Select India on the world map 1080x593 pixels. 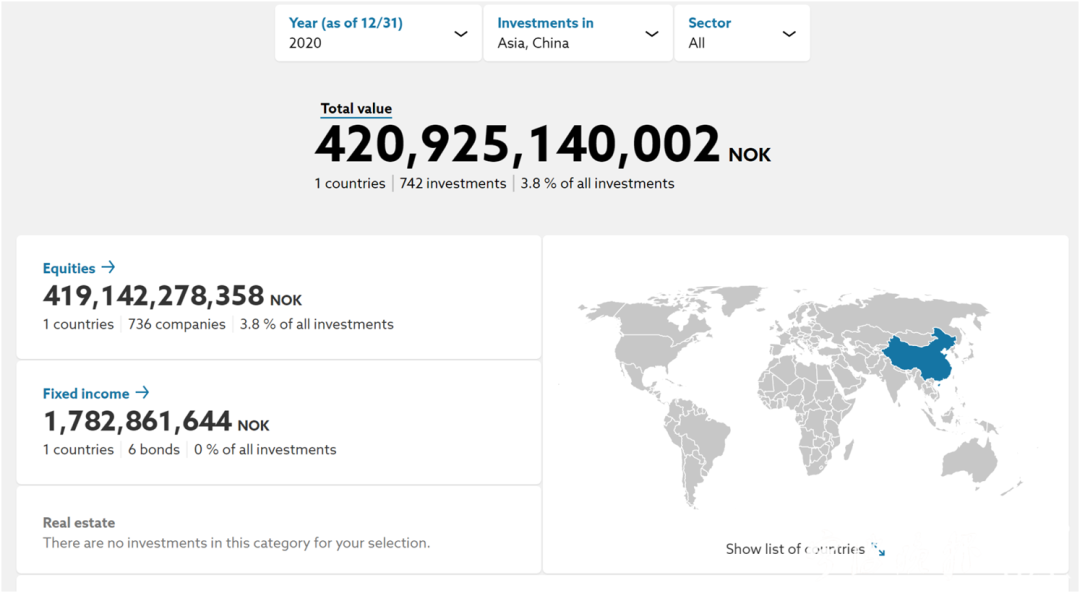tap(880, 385)
